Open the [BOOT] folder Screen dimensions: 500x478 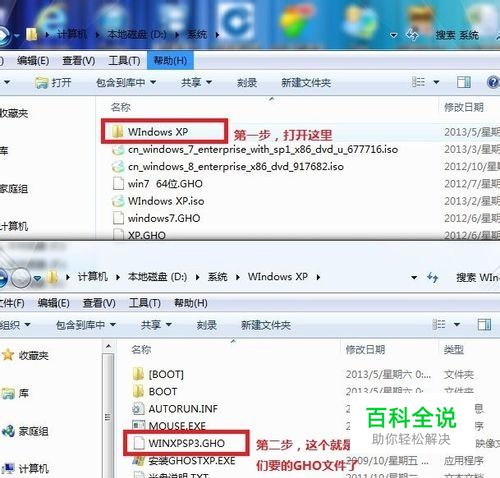[158, 374]
